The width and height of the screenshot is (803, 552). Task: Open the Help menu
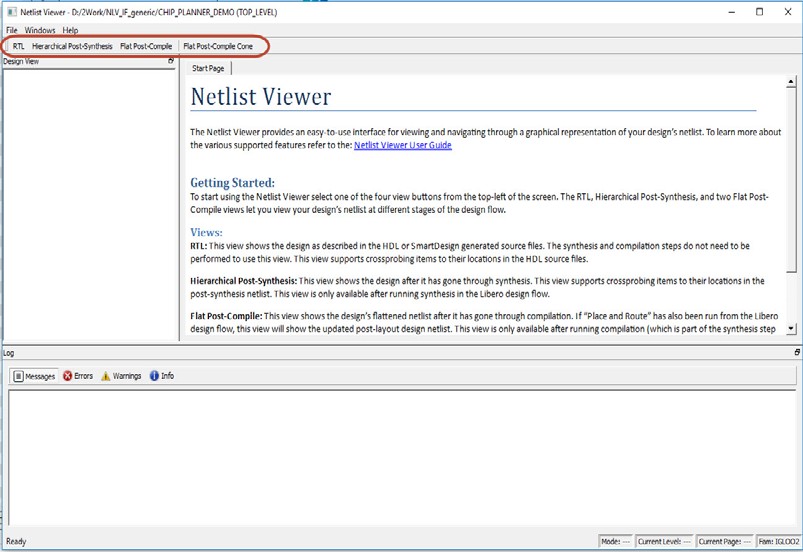tap(70, 30)
